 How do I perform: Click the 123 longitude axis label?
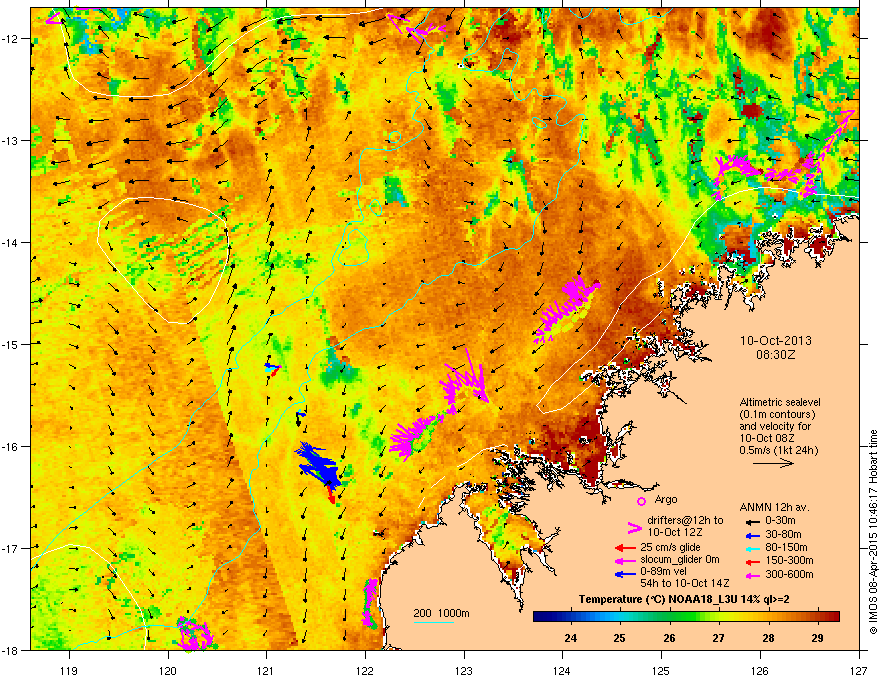point(464,670)
